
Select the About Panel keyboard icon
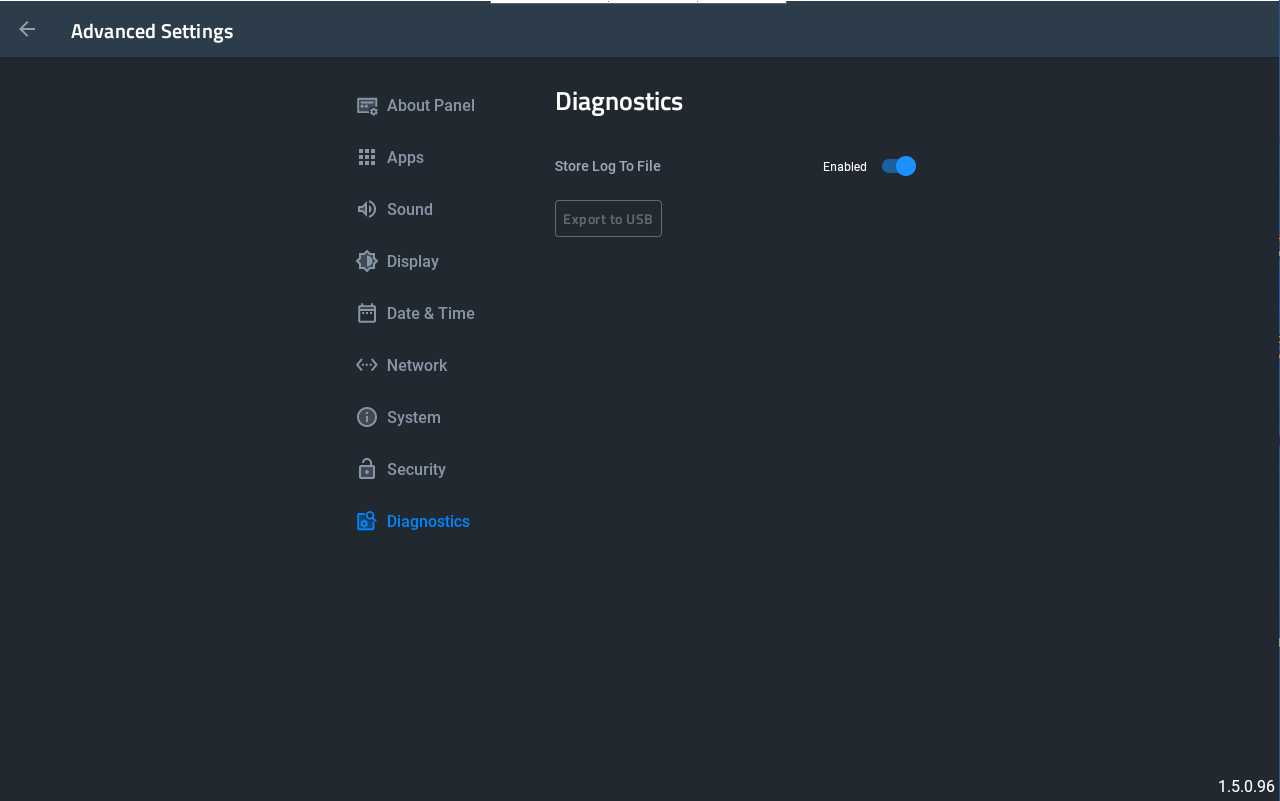367,105
